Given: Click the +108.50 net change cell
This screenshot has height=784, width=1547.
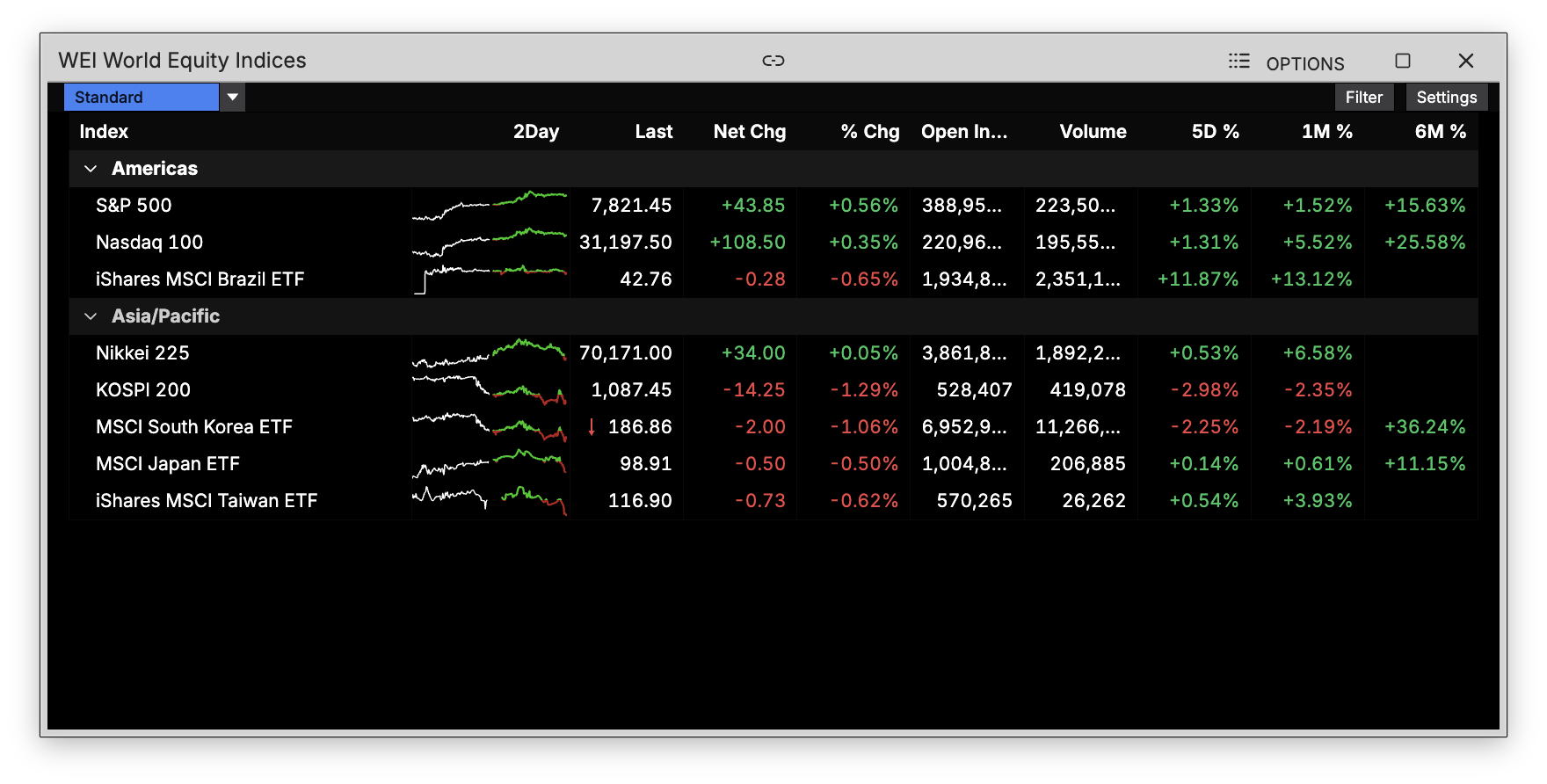Looking at the screenshot, I should coord(747,243).
